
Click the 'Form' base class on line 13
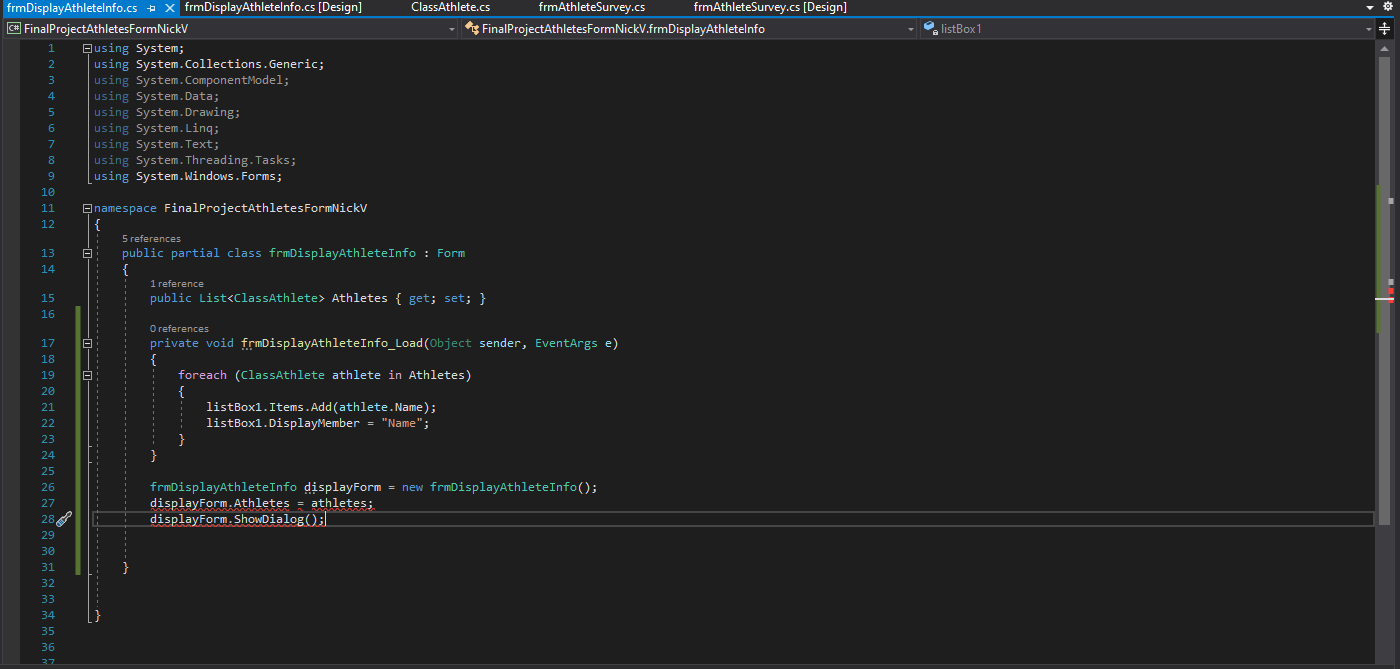[451, 253]
